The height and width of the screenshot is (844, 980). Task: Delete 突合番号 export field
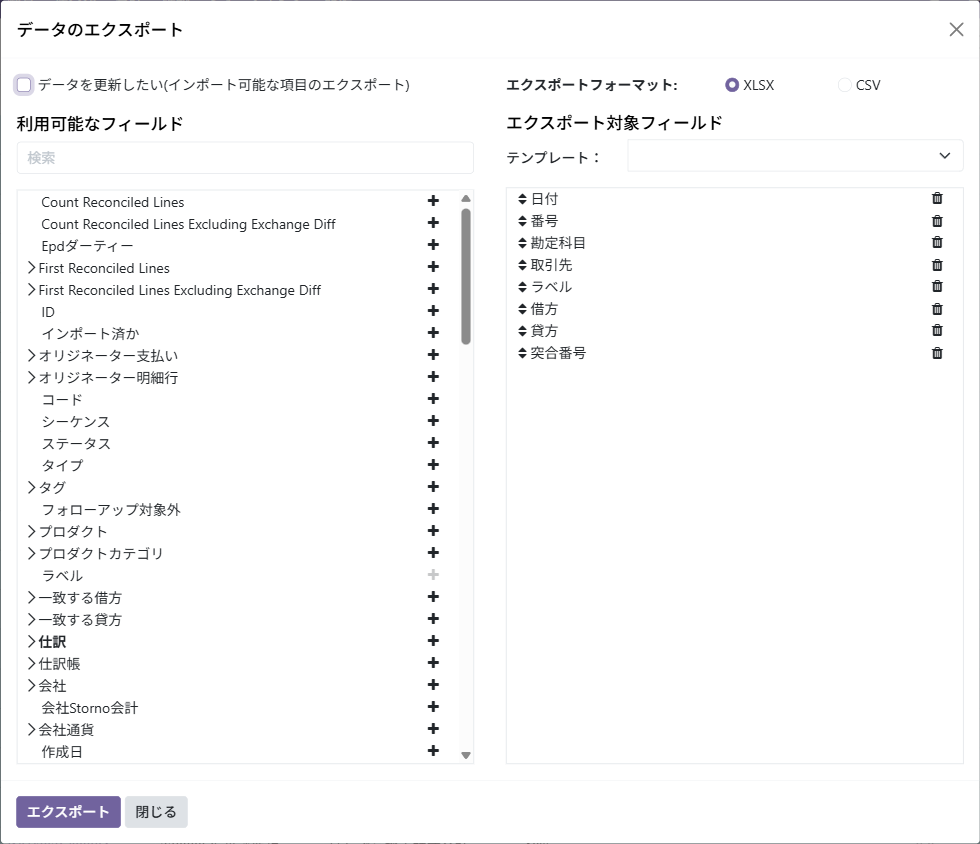[x=937, y=353]
